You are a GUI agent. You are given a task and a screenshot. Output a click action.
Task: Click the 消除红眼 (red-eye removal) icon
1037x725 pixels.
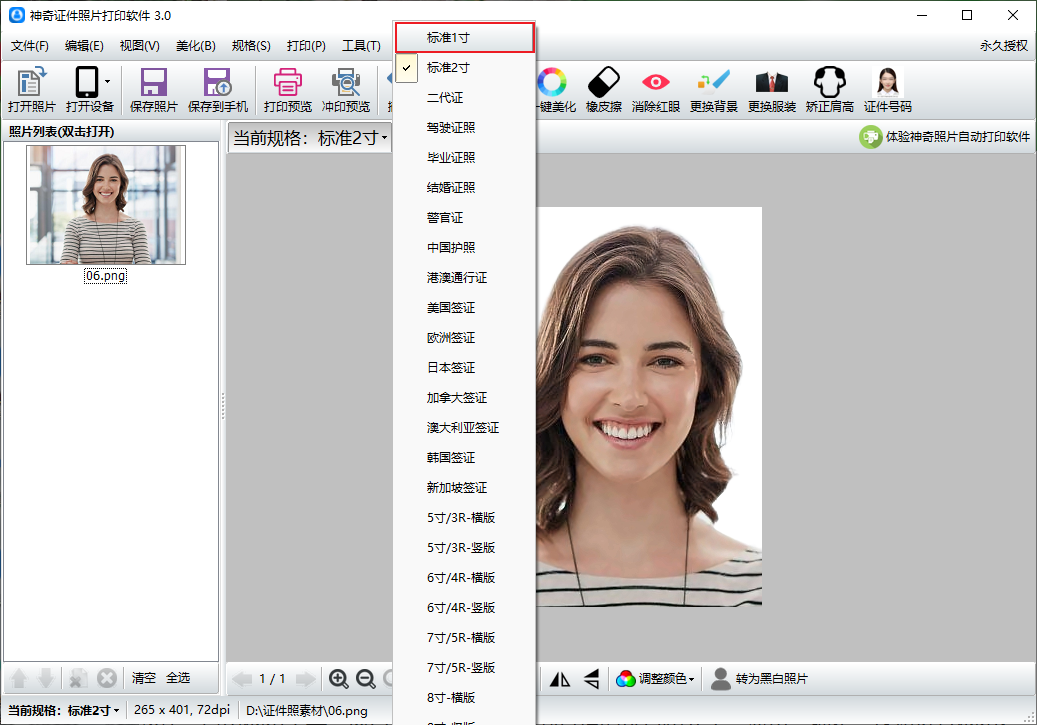(x=656, y=89)
